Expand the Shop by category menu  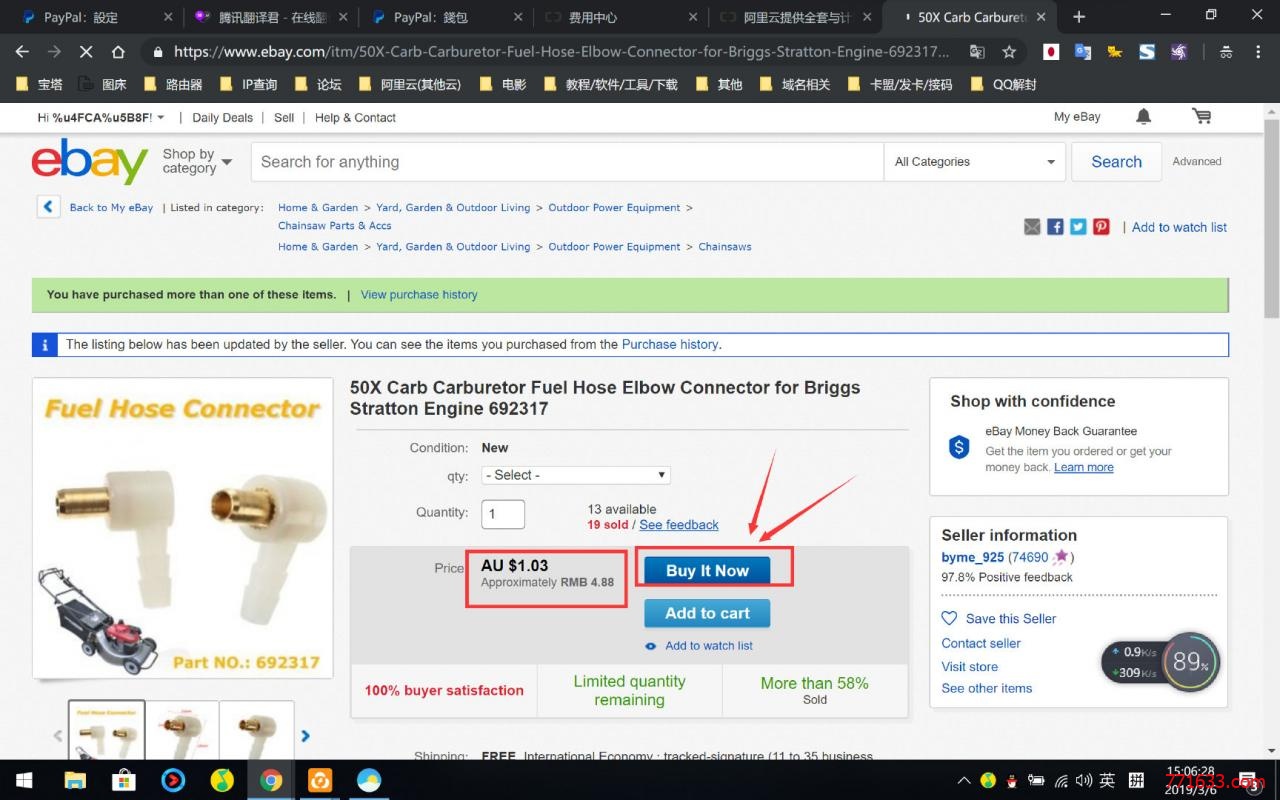click(197, 161)
